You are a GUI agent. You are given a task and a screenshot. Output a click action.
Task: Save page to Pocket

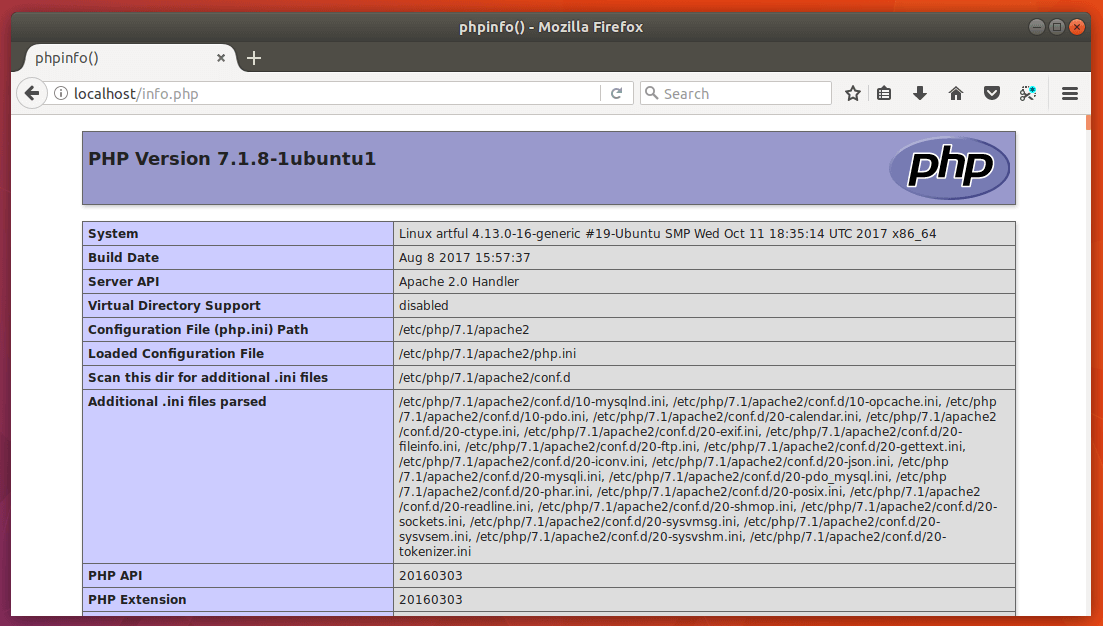coord(991,93)
